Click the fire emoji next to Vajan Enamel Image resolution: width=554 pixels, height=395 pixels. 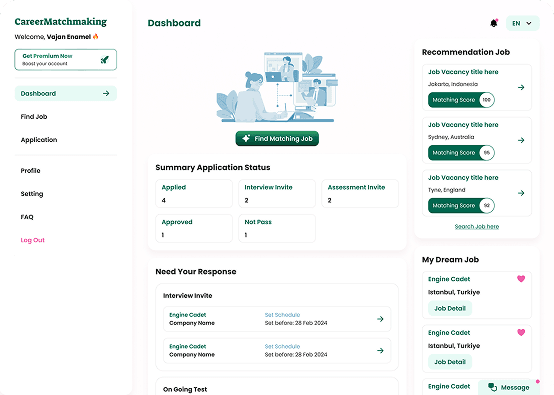(95, 36)
